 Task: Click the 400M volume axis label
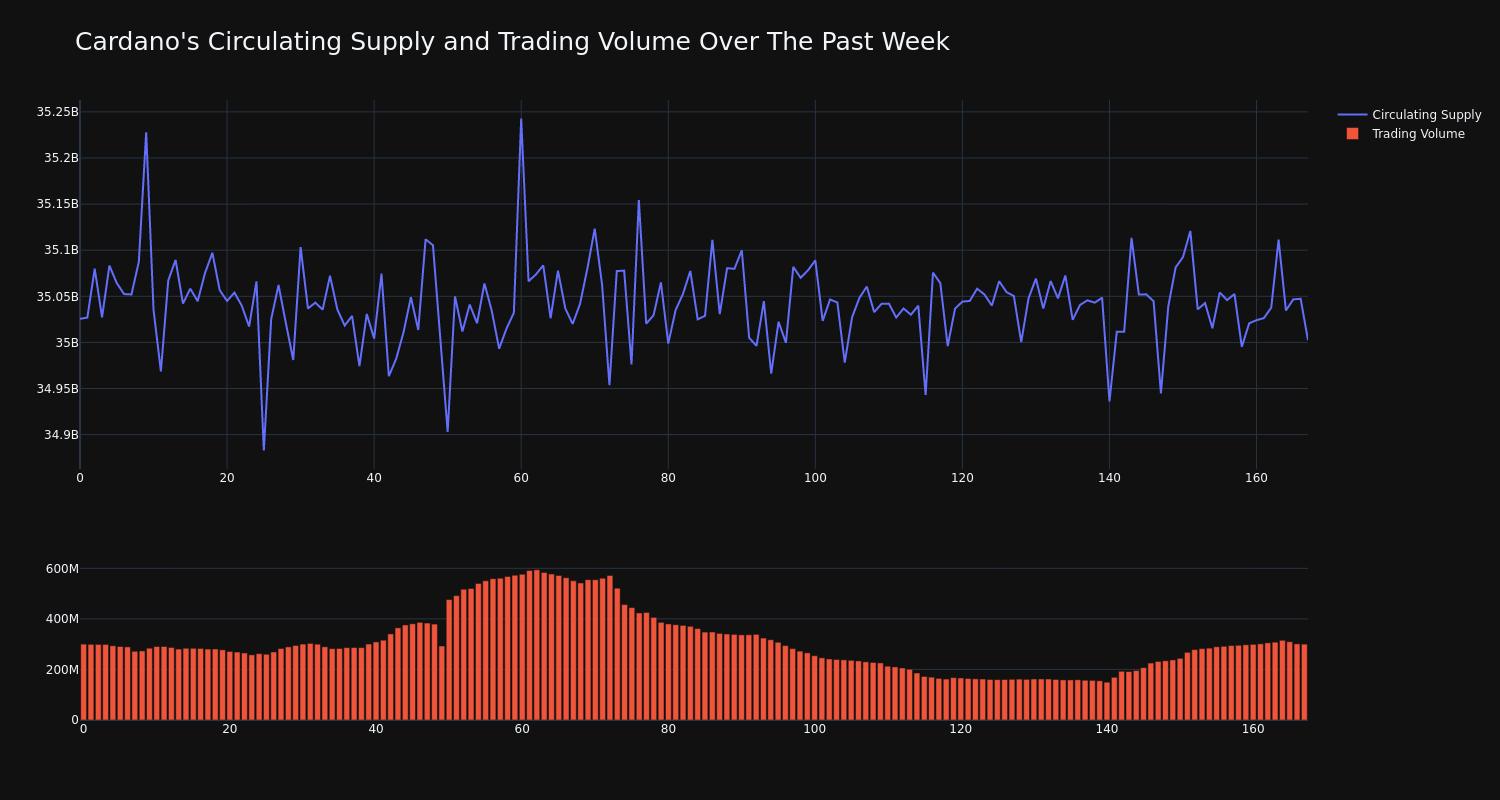pyautogui.click(x=62, y=619)
